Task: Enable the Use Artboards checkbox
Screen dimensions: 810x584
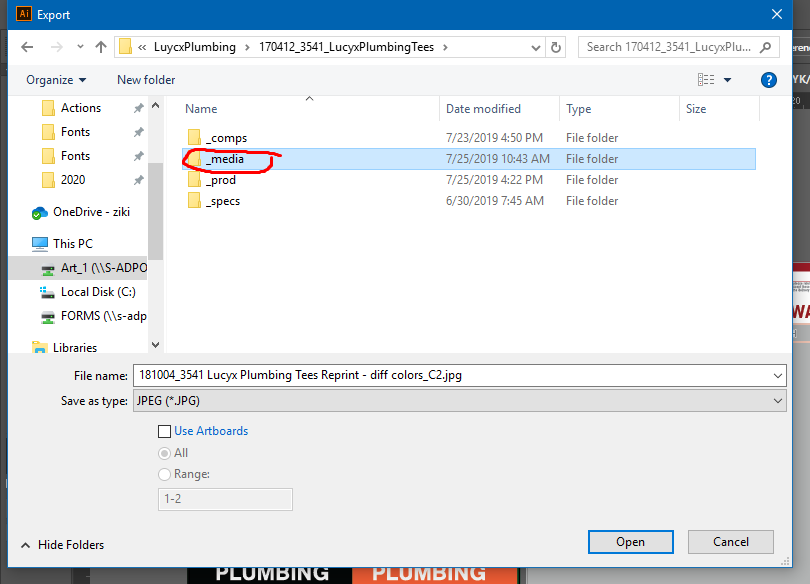Action: (x=164, y=431)
